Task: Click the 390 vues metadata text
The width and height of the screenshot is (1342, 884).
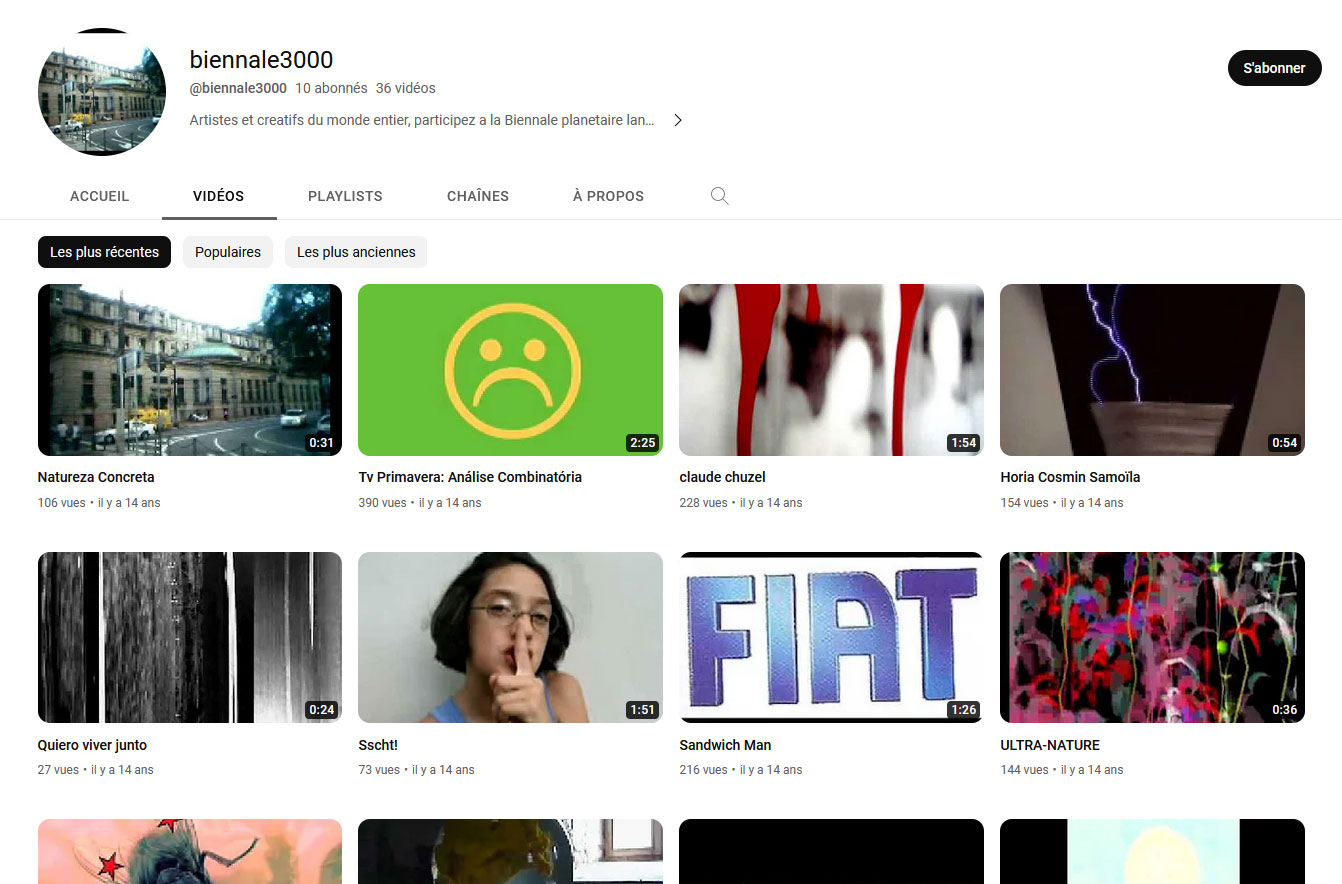Action: coord(382,503)
